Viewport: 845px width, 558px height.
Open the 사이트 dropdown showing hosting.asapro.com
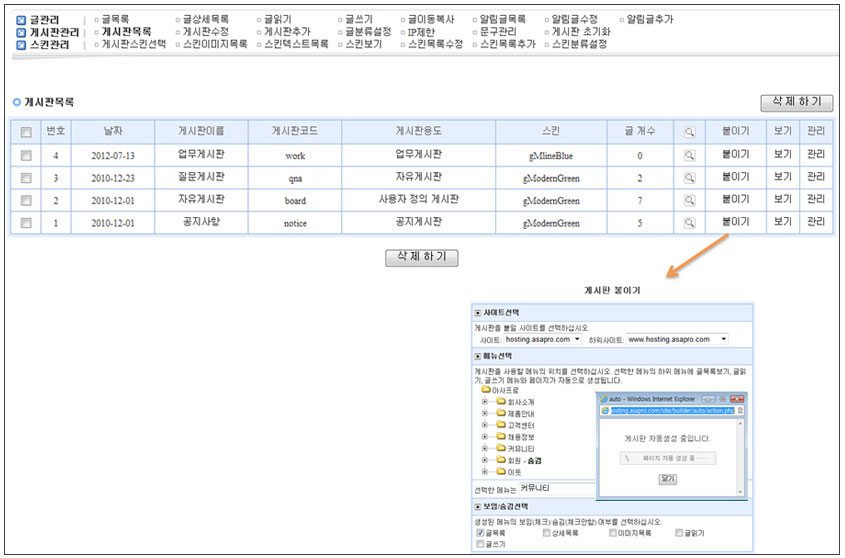pos(542,340)
